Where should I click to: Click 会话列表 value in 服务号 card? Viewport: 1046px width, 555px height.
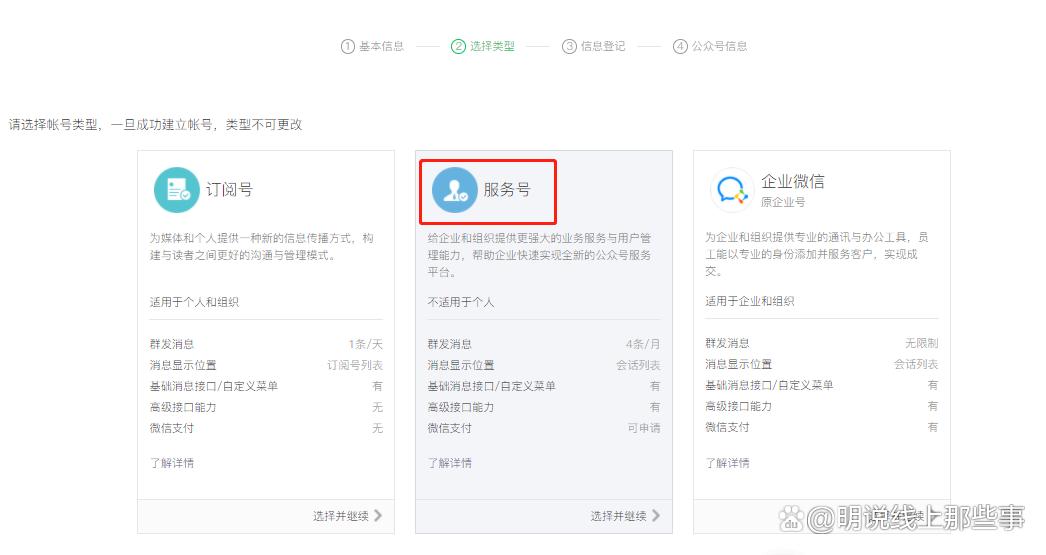click(638, 365)
